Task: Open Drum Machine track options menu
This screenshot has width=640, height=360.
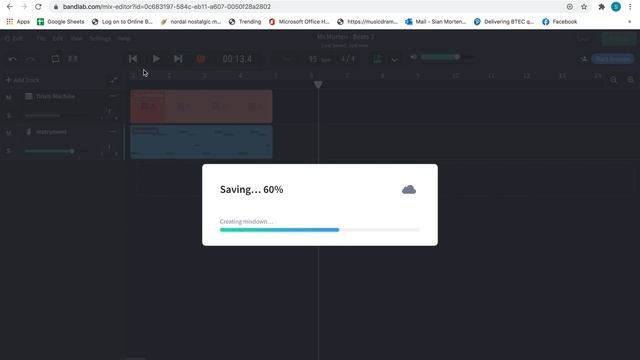Action: click(113, 96)
